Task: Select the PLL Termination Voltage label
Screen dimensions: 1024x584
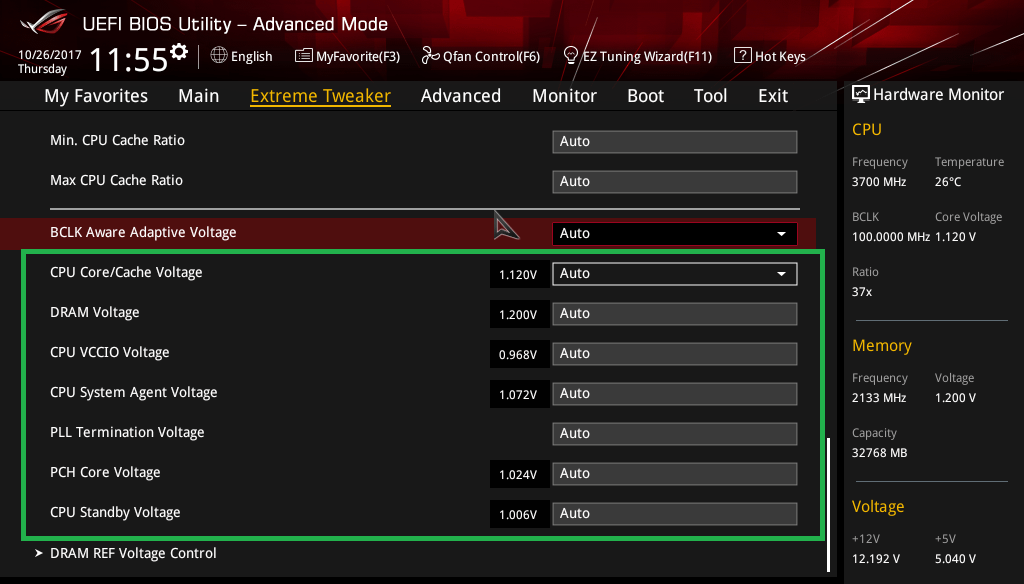Action: (127, 432)
